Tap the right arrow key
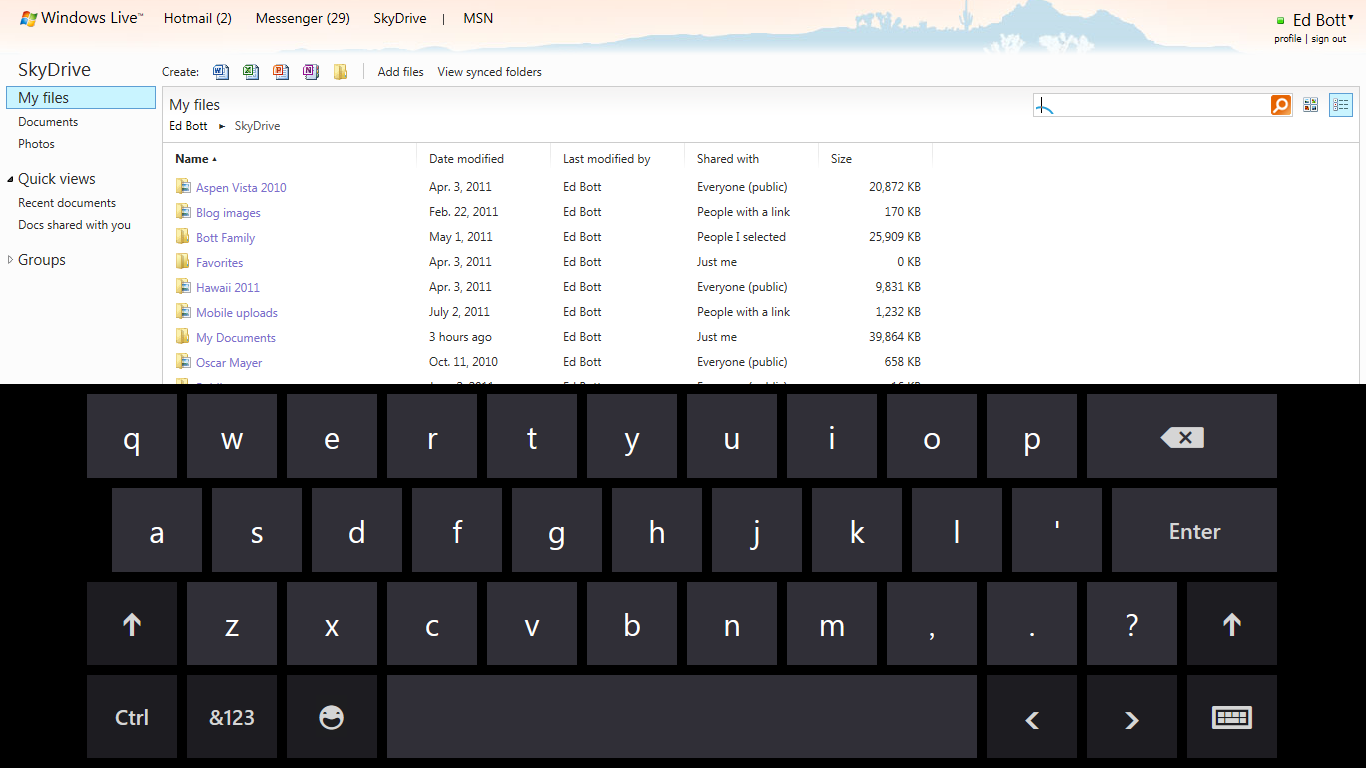The height and width of the screenshot is (768, 1366). click(1132, 717)
